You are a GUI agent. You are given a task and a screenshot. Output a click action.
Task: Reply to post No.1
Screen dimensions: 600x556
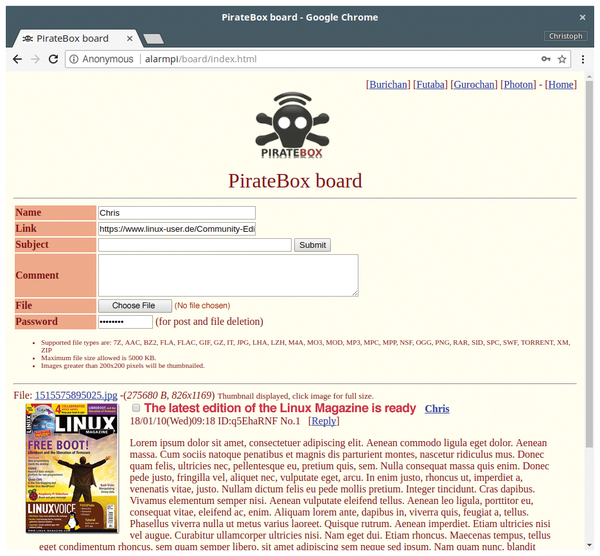click(x=324, y=421)
